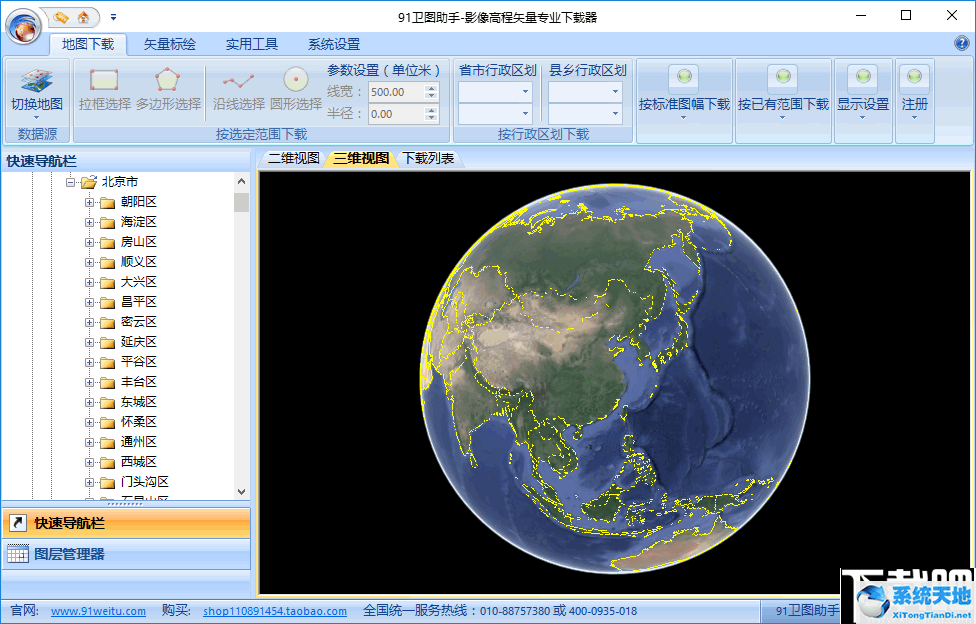Select the 怀柔区 tree item
The width and height of the screenshot is (976, 624).
[138, 422]
